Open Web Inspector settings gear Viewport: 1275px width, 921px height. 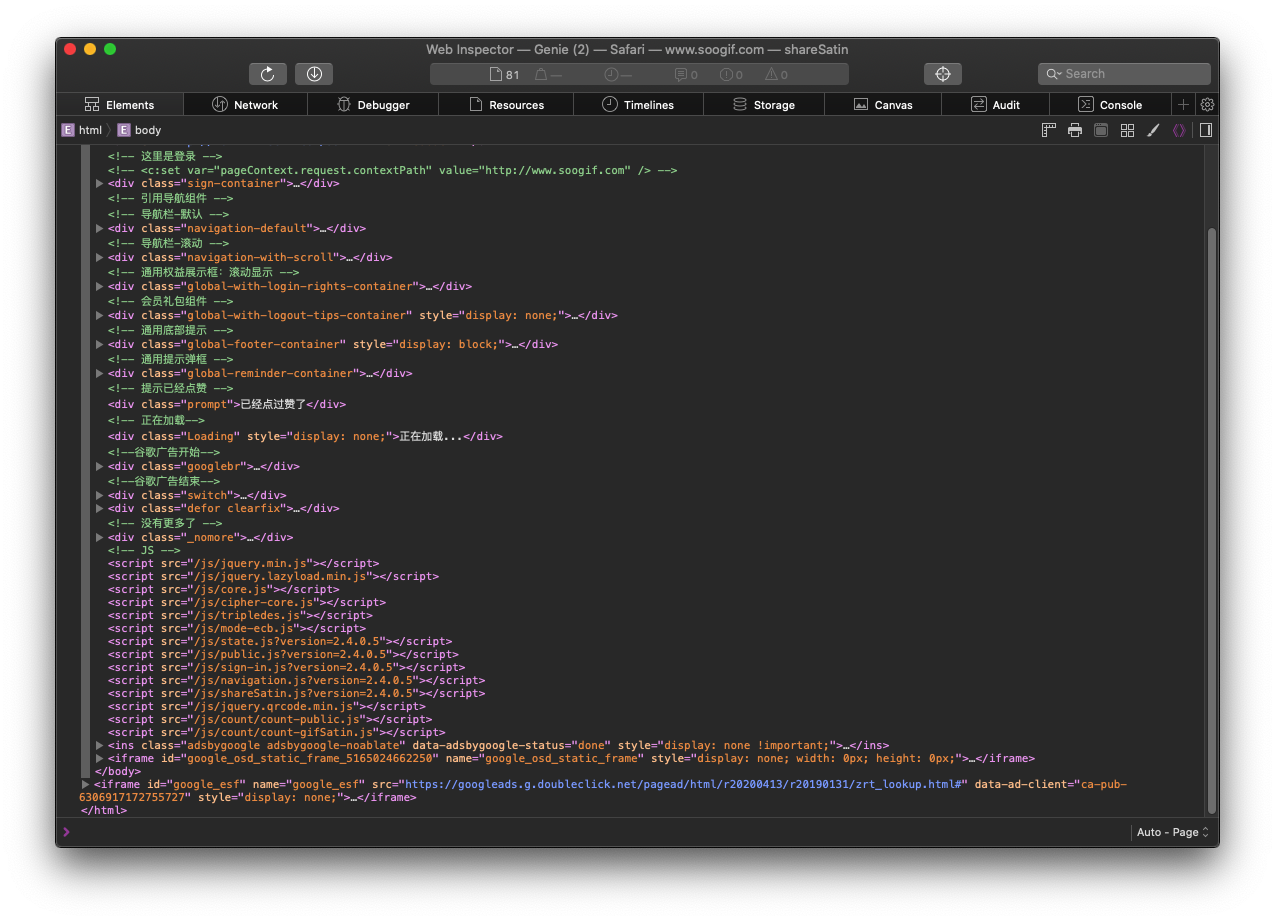pyautogui.click(x=1207, y=105)
